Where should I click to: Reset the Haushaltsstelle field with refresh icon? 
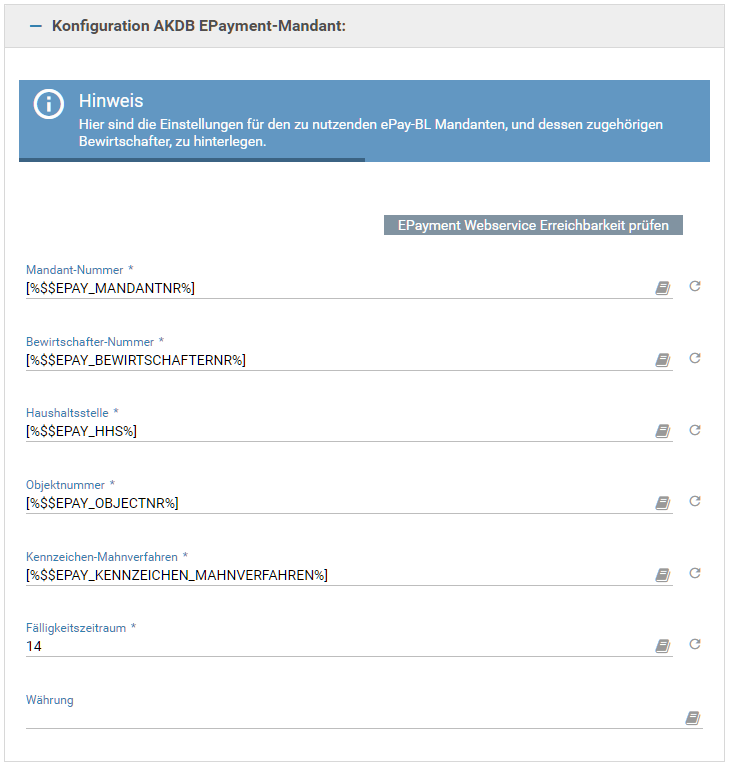695,430
